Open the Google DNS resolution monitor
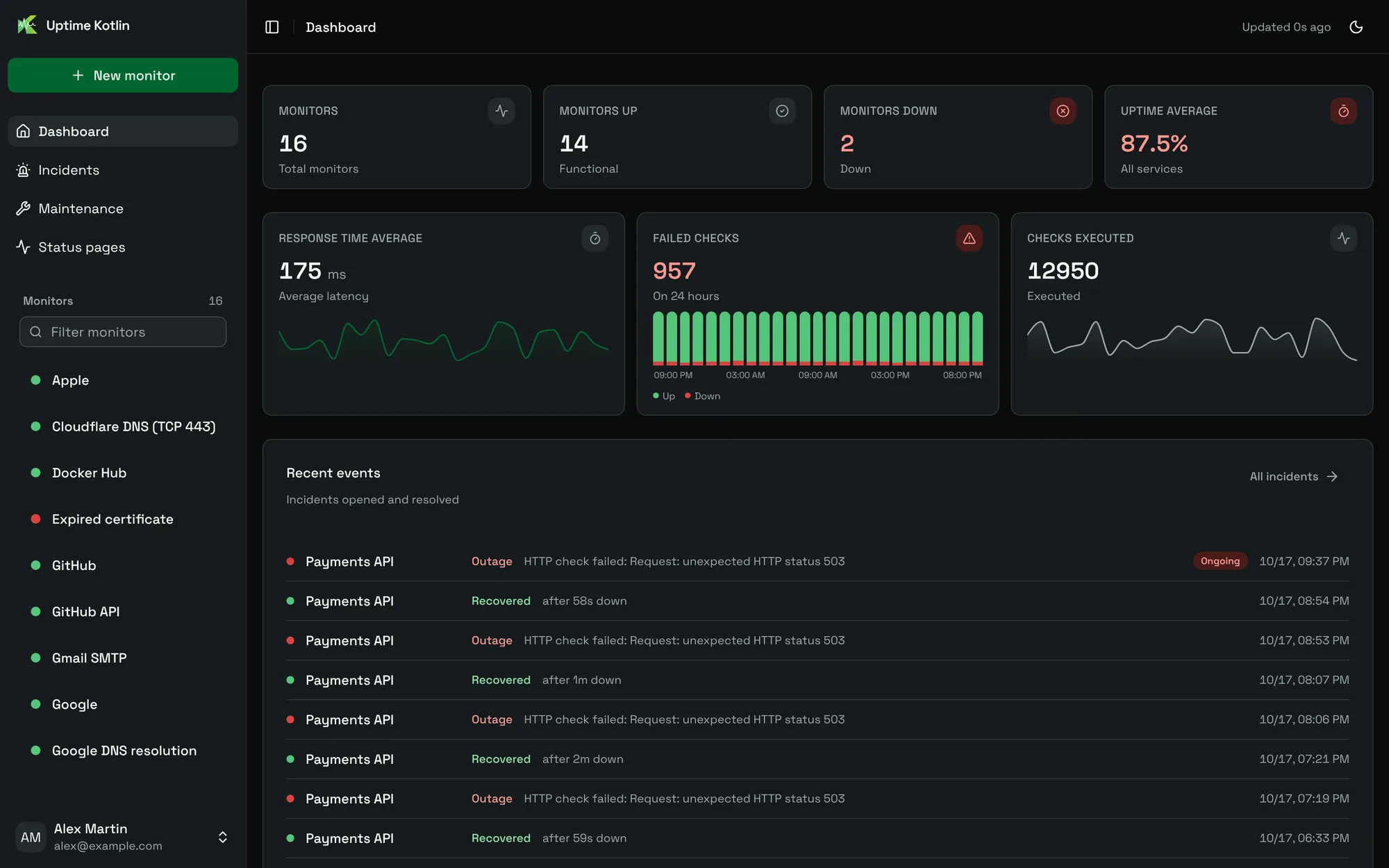Image resolution: width=1389 pixels, height=868 pixels. 123,751
